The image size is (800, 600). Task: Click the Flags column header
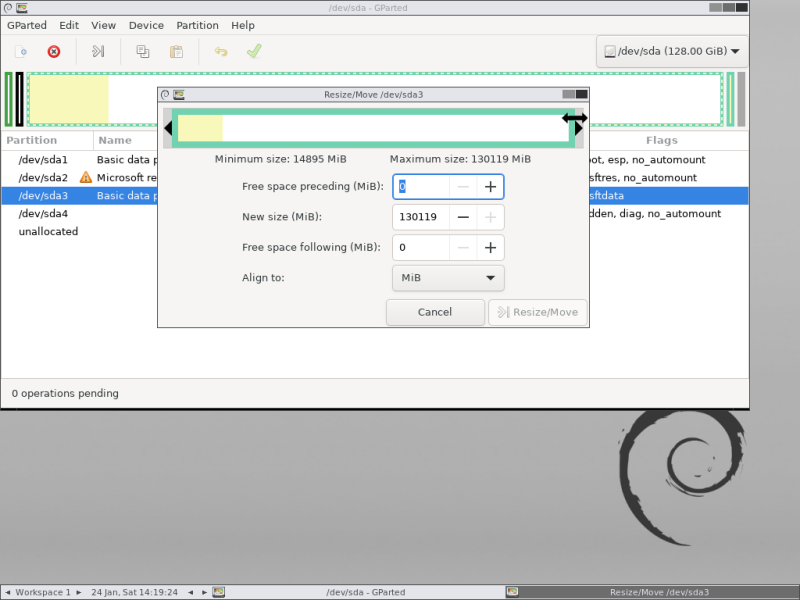pos(662,140)
